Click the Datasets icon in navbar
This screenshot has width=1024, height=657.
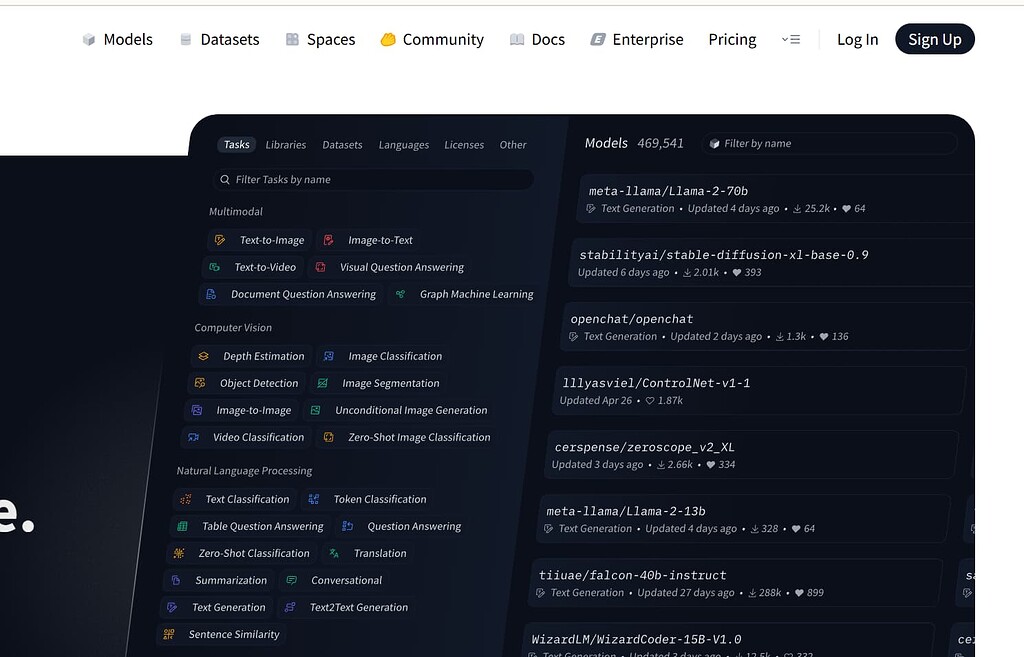(x=185, y=40)
